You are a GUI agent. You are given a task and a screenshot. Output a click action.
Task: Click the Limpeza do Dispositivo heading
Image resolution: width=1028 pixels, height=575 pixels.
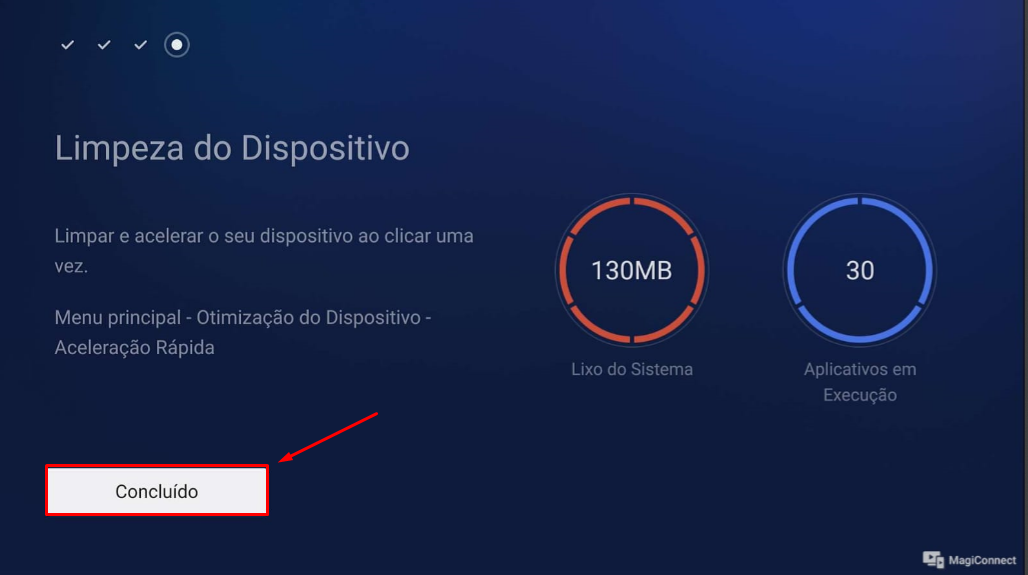[232, 148]
